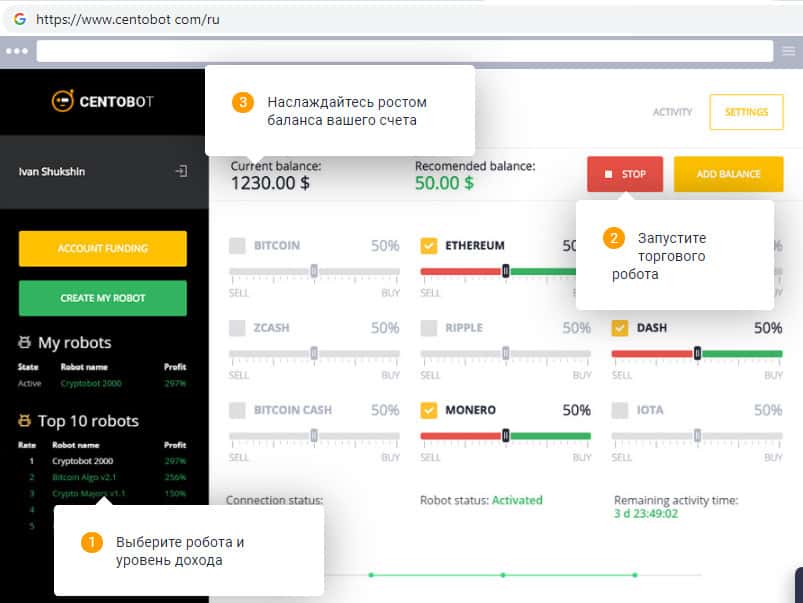Click the Bitcoin sell/buy slider handle
This screenshot has height=603, width=803.
314,271
